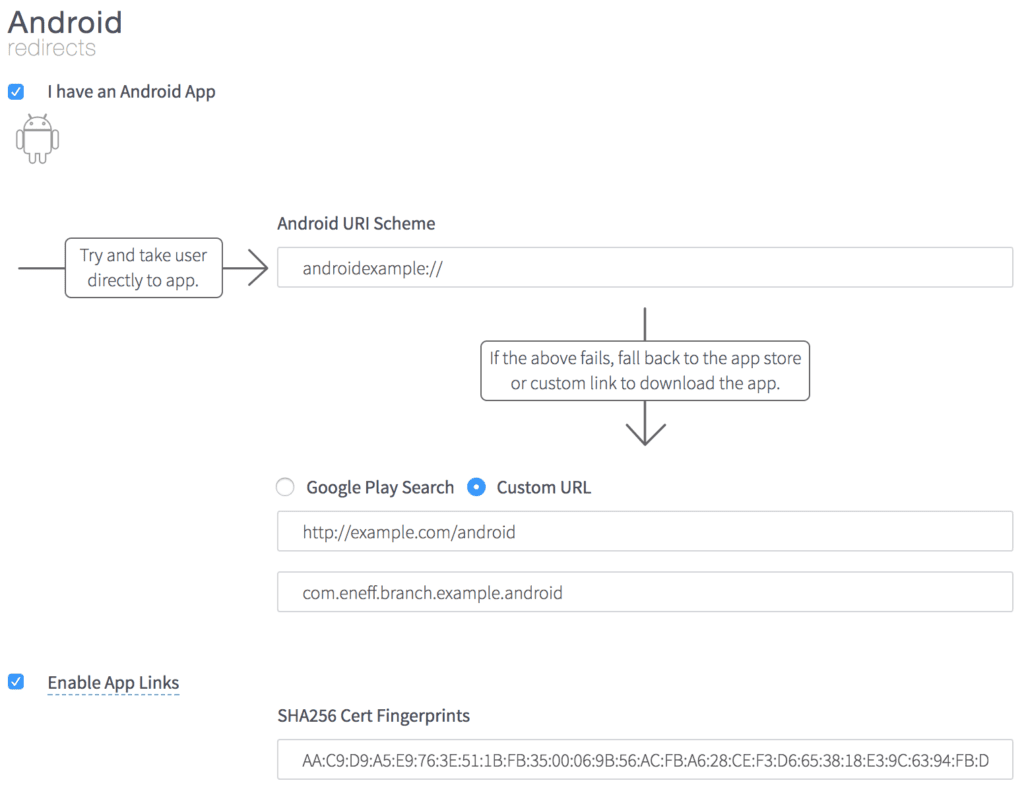Open the 'Enable App Links' underlined link
This screenshot has width=1024, height=793.
tap(113, 682)
